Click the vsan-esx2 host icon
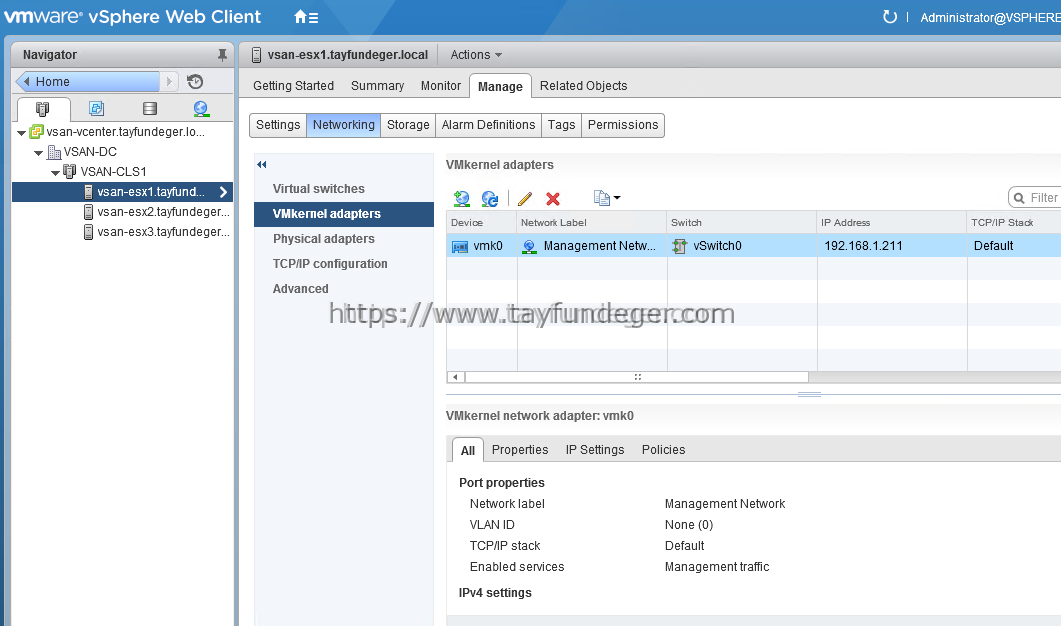 [88, 212]
